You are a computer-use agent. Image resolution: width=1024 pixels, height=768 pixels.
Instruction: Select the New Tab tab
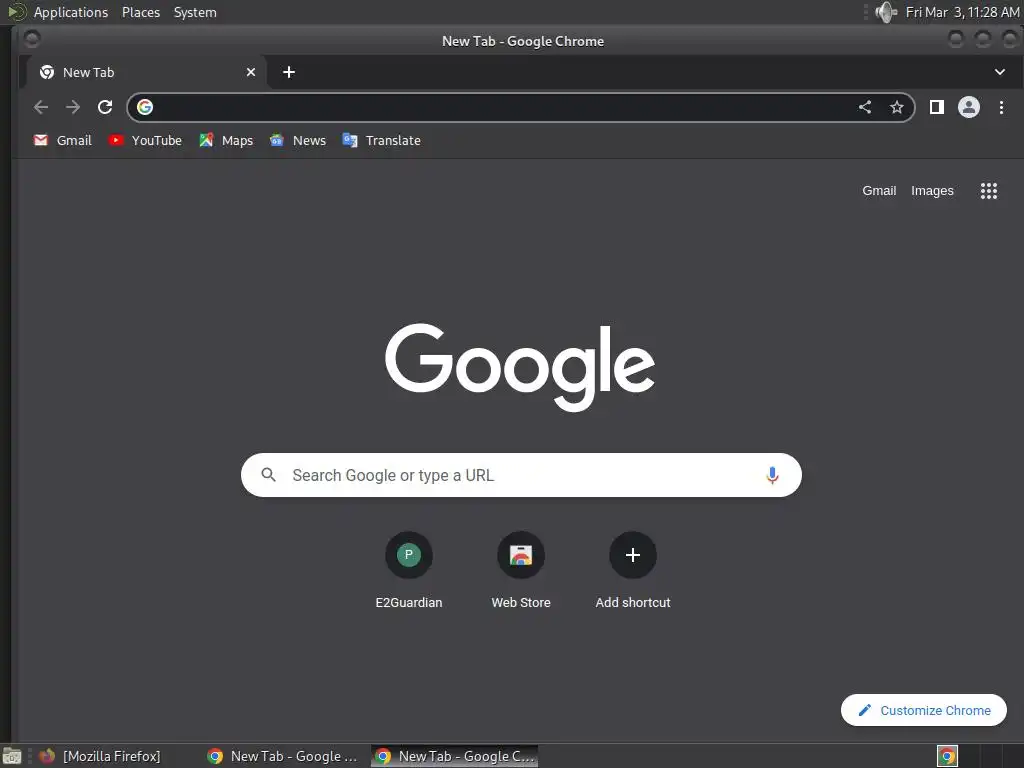[146, 72]
